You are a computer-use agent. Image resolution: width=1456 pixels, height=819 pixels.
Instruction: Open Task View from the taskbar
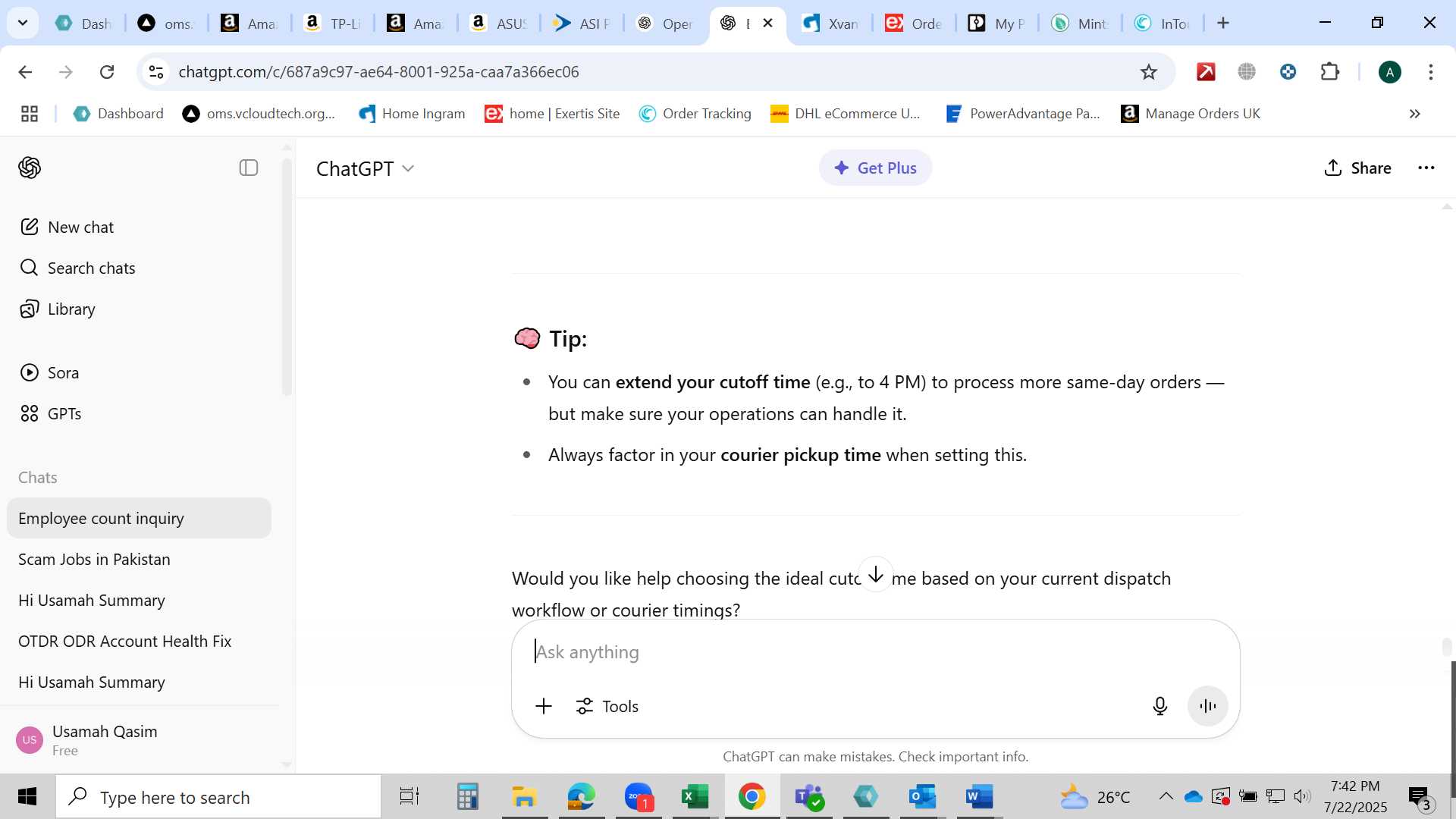tap(409, 797)
